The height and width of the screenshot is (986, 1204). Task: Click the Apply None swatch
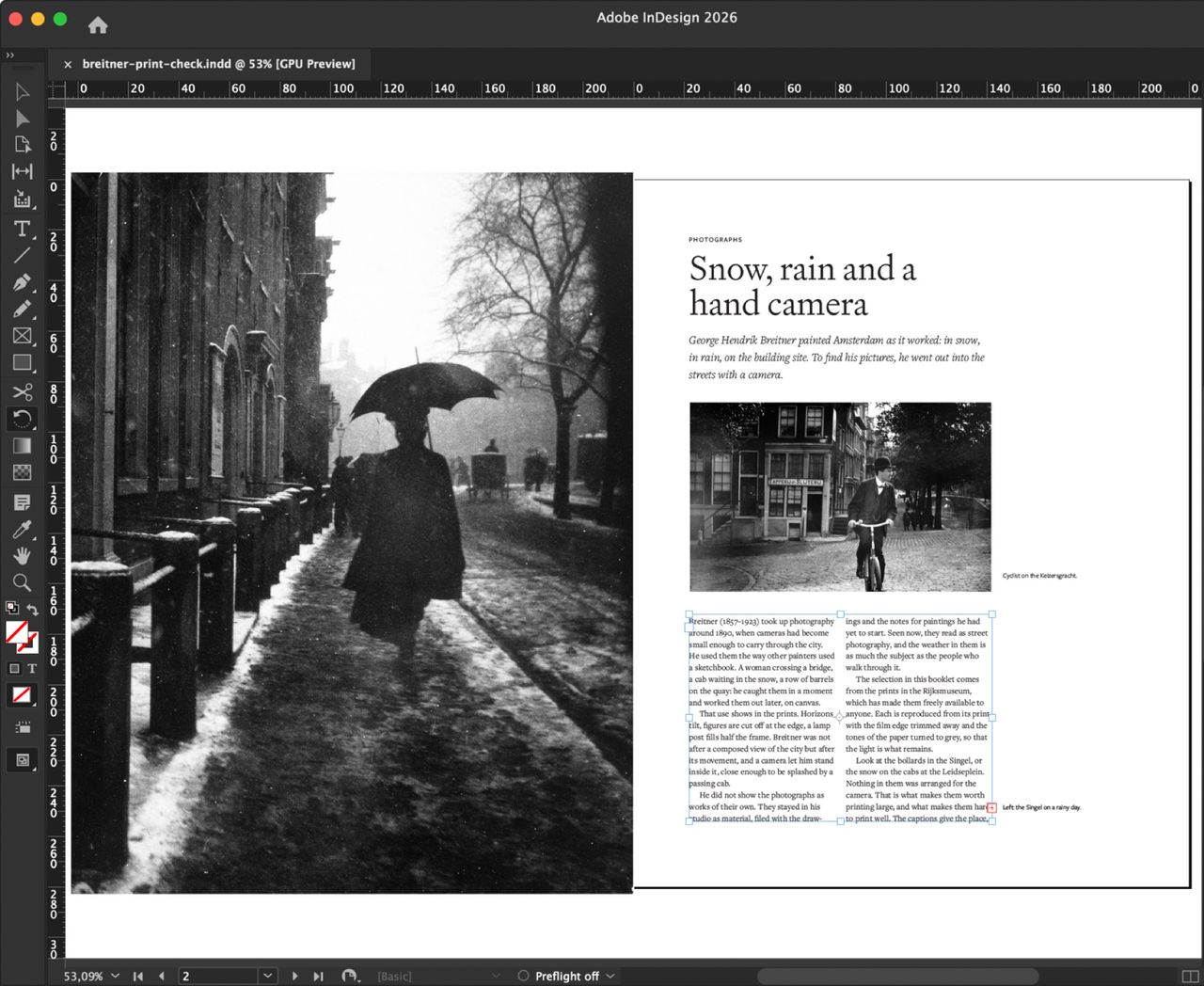point(21,695)
